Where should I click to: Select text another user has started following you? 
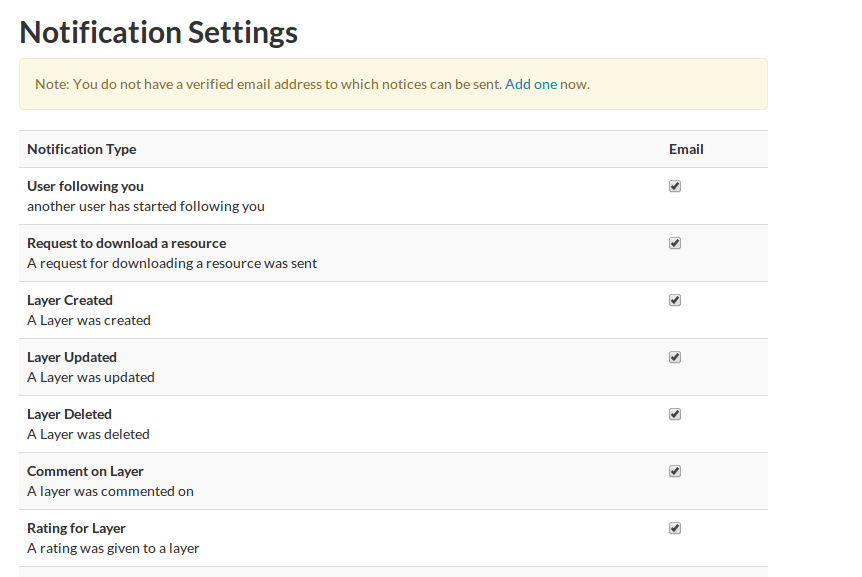coord(146,207)
